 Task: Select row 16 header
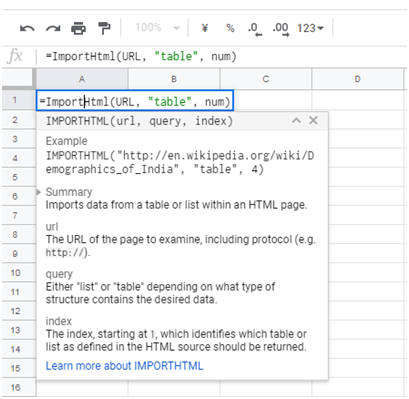click(15, 388)
